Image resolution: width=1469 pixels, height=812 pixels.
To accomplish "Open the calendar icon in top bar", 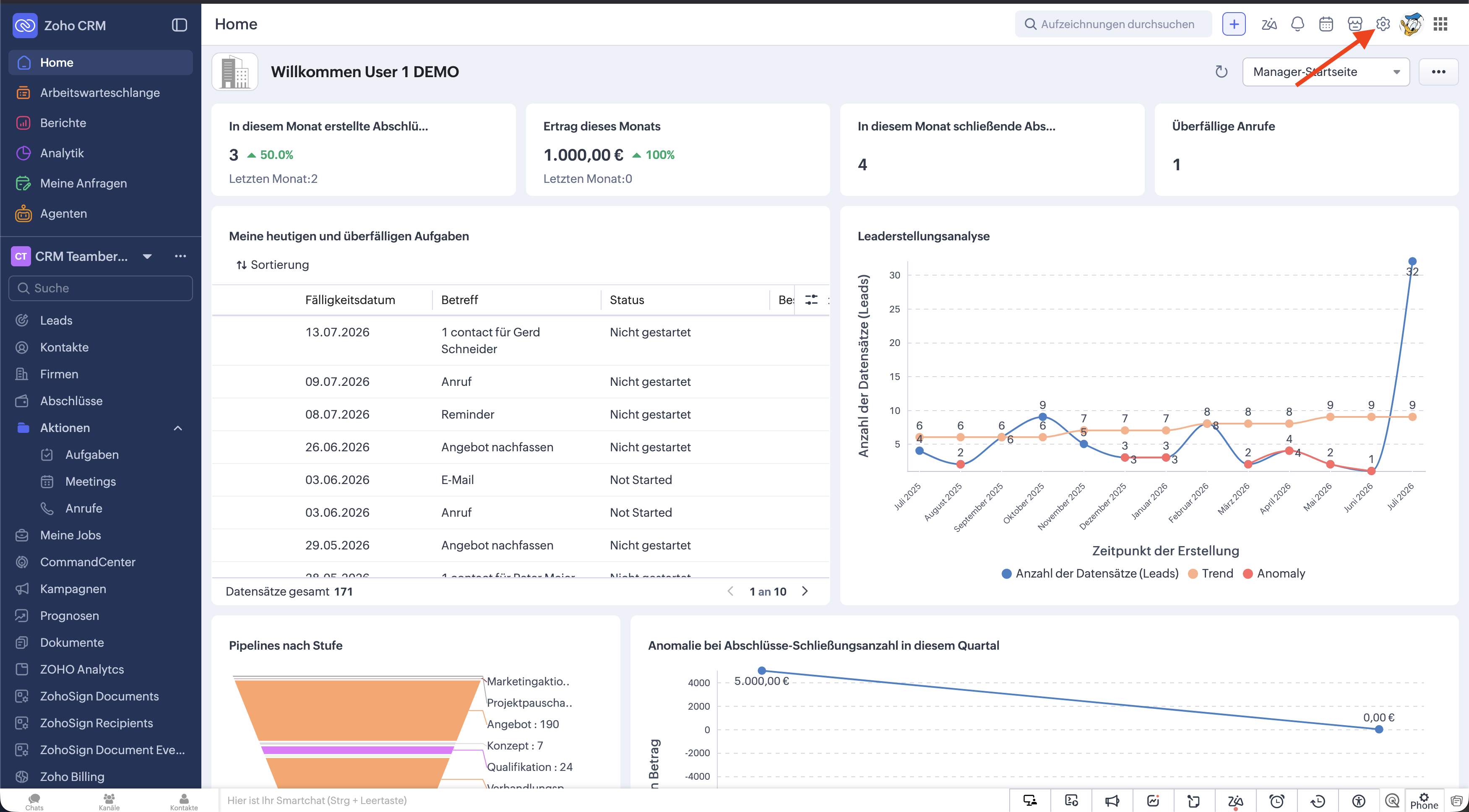I will pyautogui.click(x=1326, y=24).
